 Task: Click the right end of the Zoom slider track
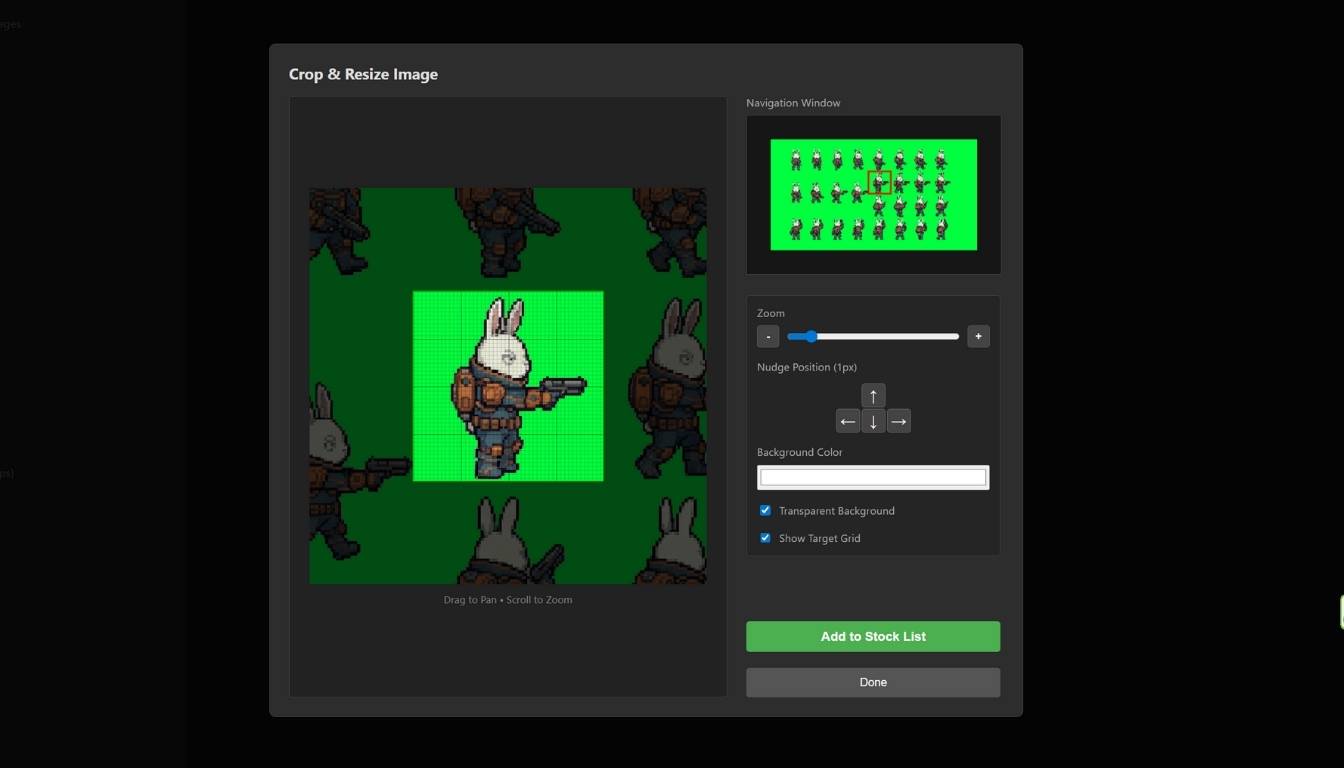click(x=956, y=337)
